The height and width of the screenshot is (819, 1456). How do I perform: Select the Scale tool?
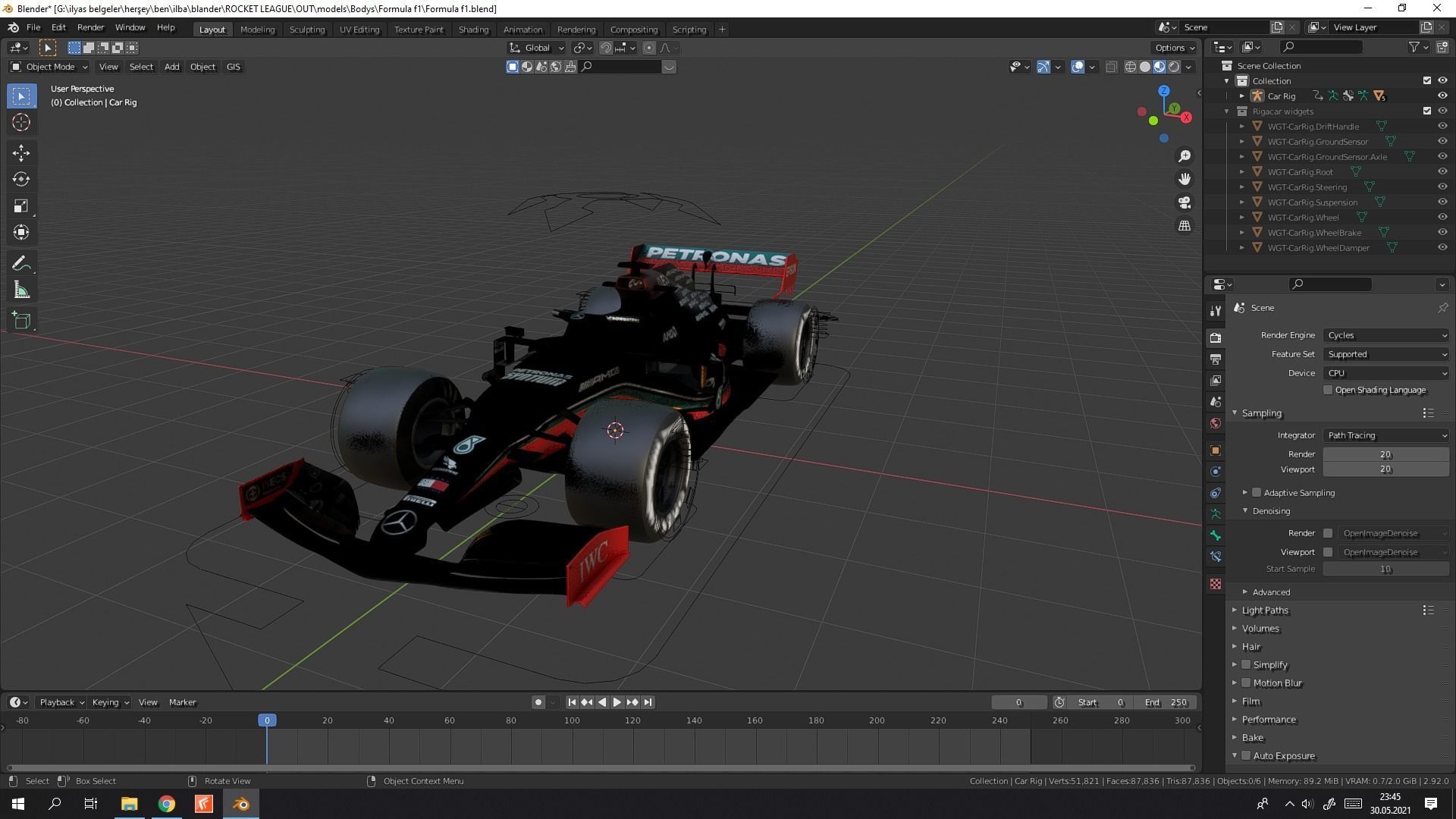point(21,206)
